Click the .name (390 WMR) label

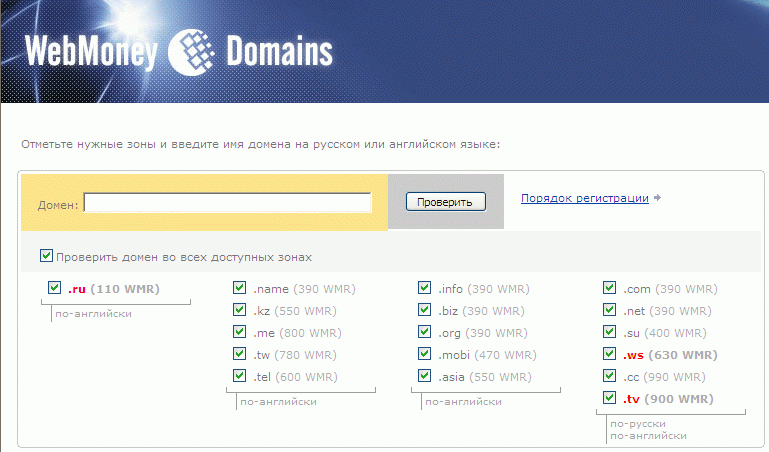pos(304,289)
